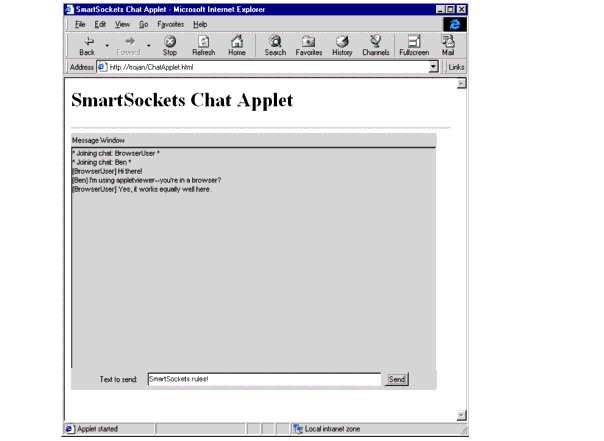Screen dimensions: 604x441
Task: Click the scrollbar down arrow
Action: 461,415
